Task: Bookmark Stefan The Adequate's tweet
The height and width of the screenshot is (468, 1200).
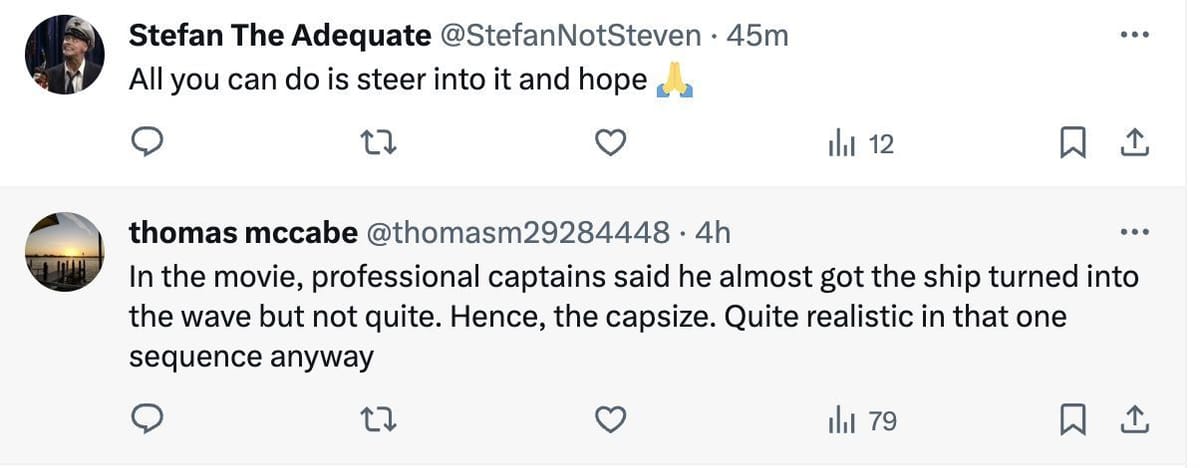Action: [x=1072, y=145]
